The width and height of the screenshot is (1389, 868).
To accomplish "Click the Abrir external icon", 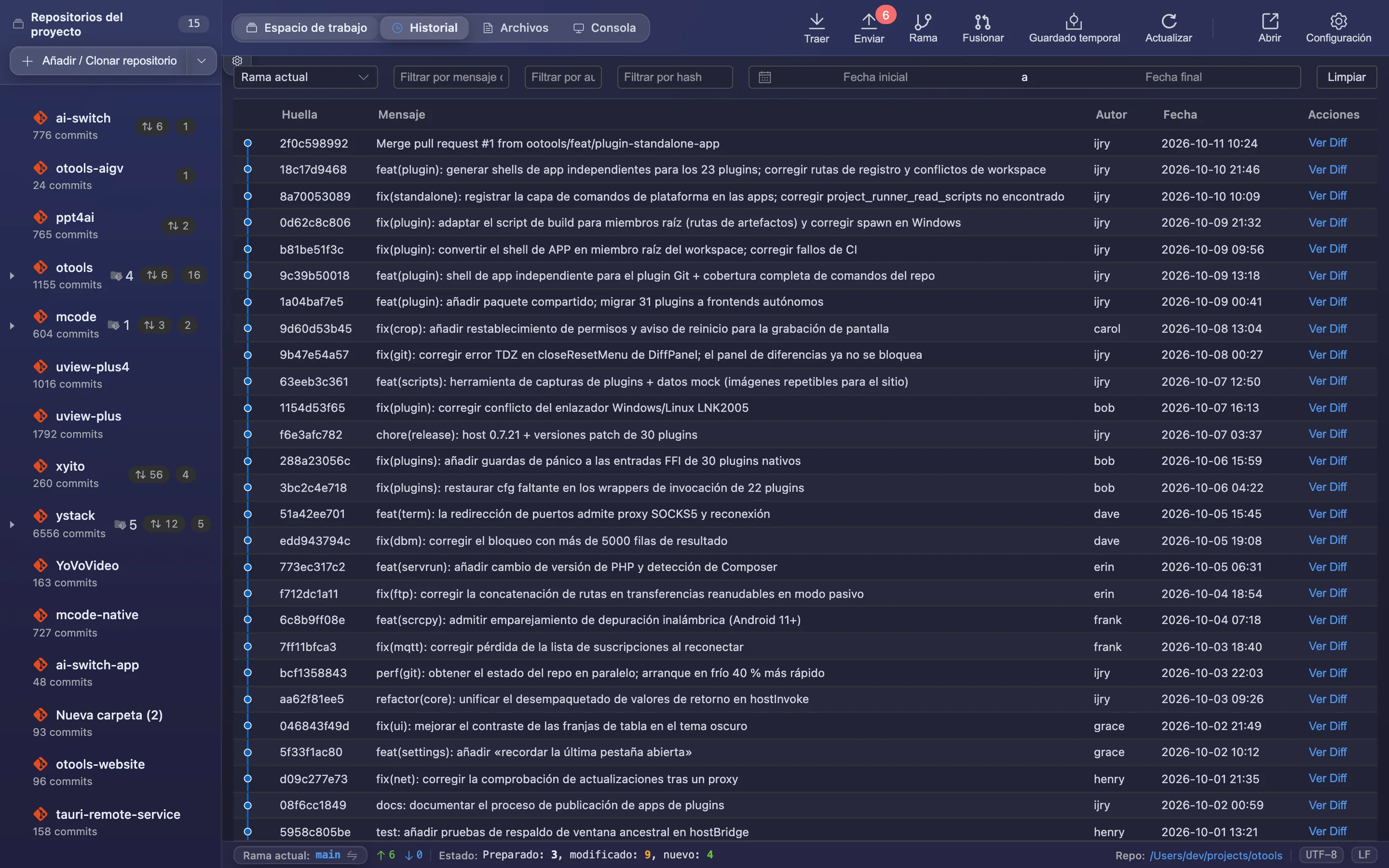I will 1269,21.
